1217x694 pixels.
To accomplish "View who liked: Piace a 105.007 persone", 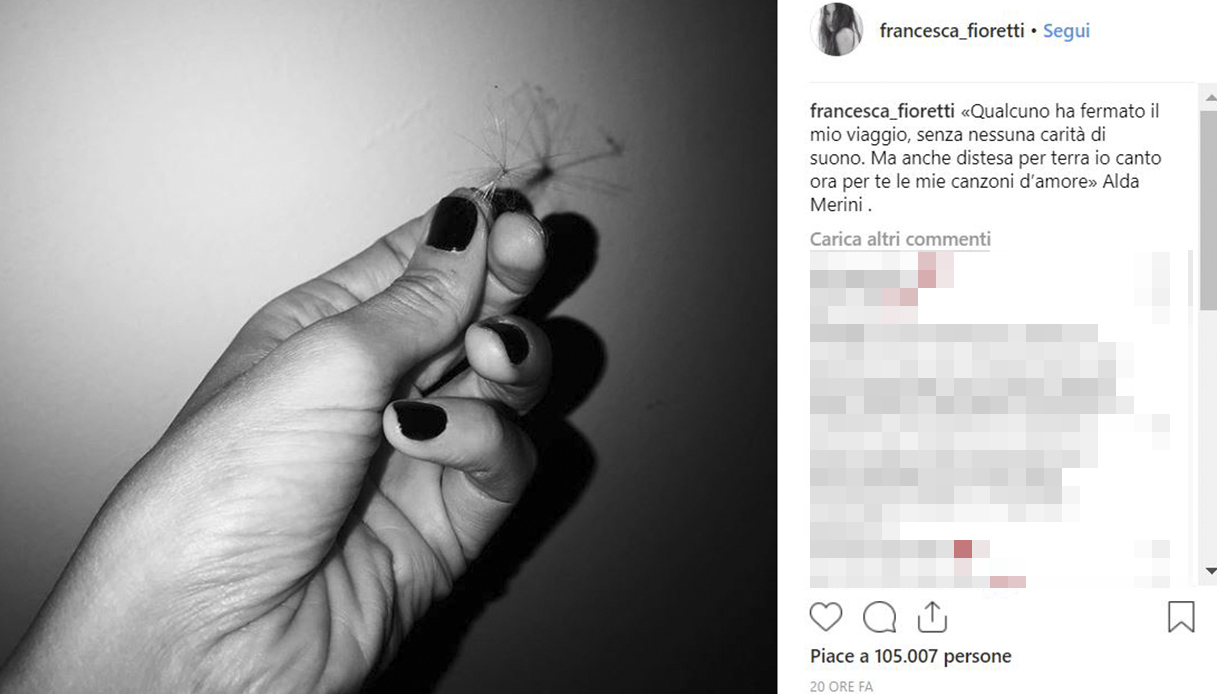I will coord(911,656).
